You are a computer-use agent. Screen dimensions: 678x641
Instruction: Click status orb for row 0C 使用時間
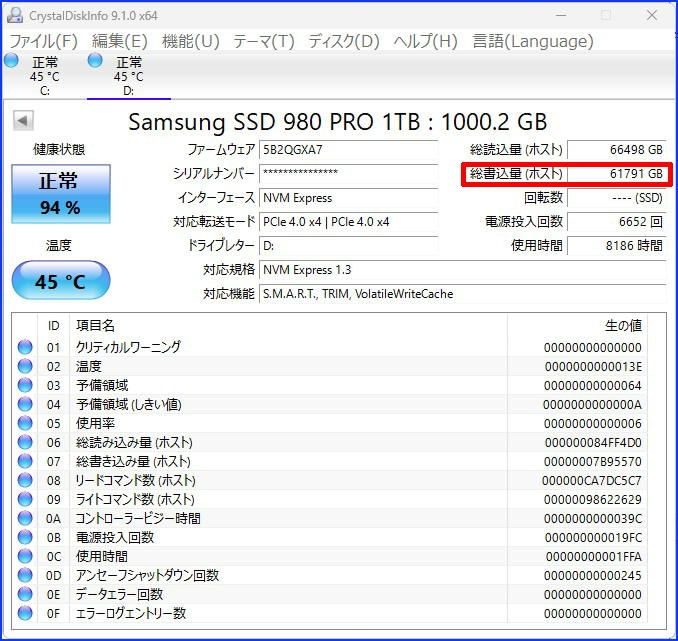tap(25, 556)
